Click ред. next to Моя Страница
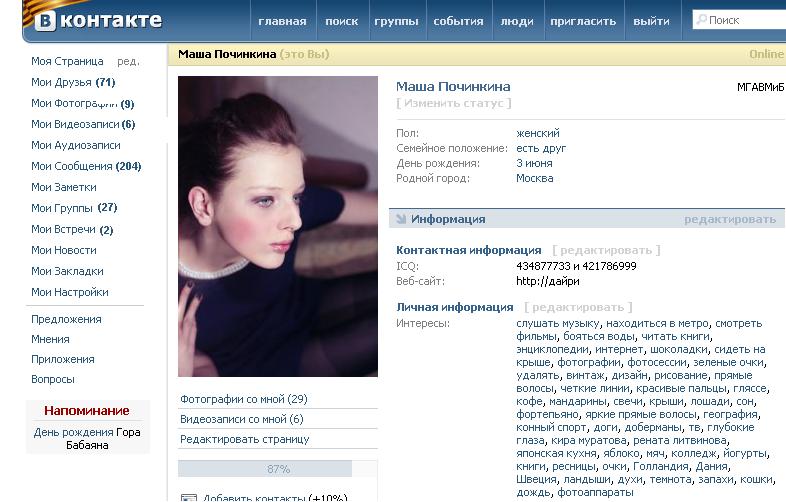 point(128,62)
